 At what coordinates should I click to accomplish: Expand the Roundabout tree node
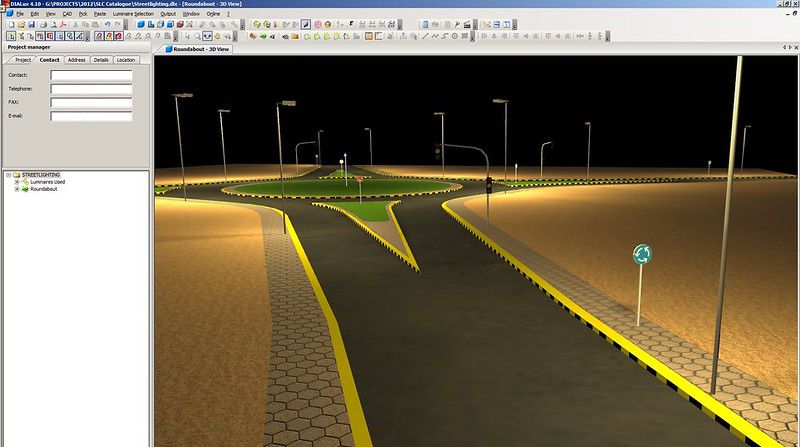(17, 189)
